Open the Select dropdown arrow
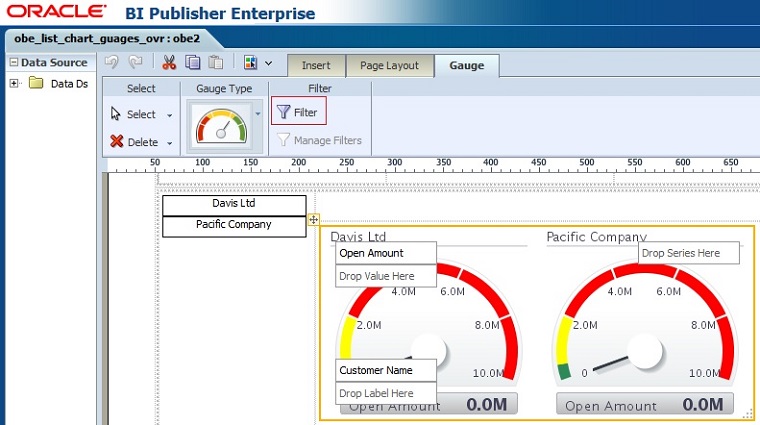The image size is (760, 425). point(170,115)
